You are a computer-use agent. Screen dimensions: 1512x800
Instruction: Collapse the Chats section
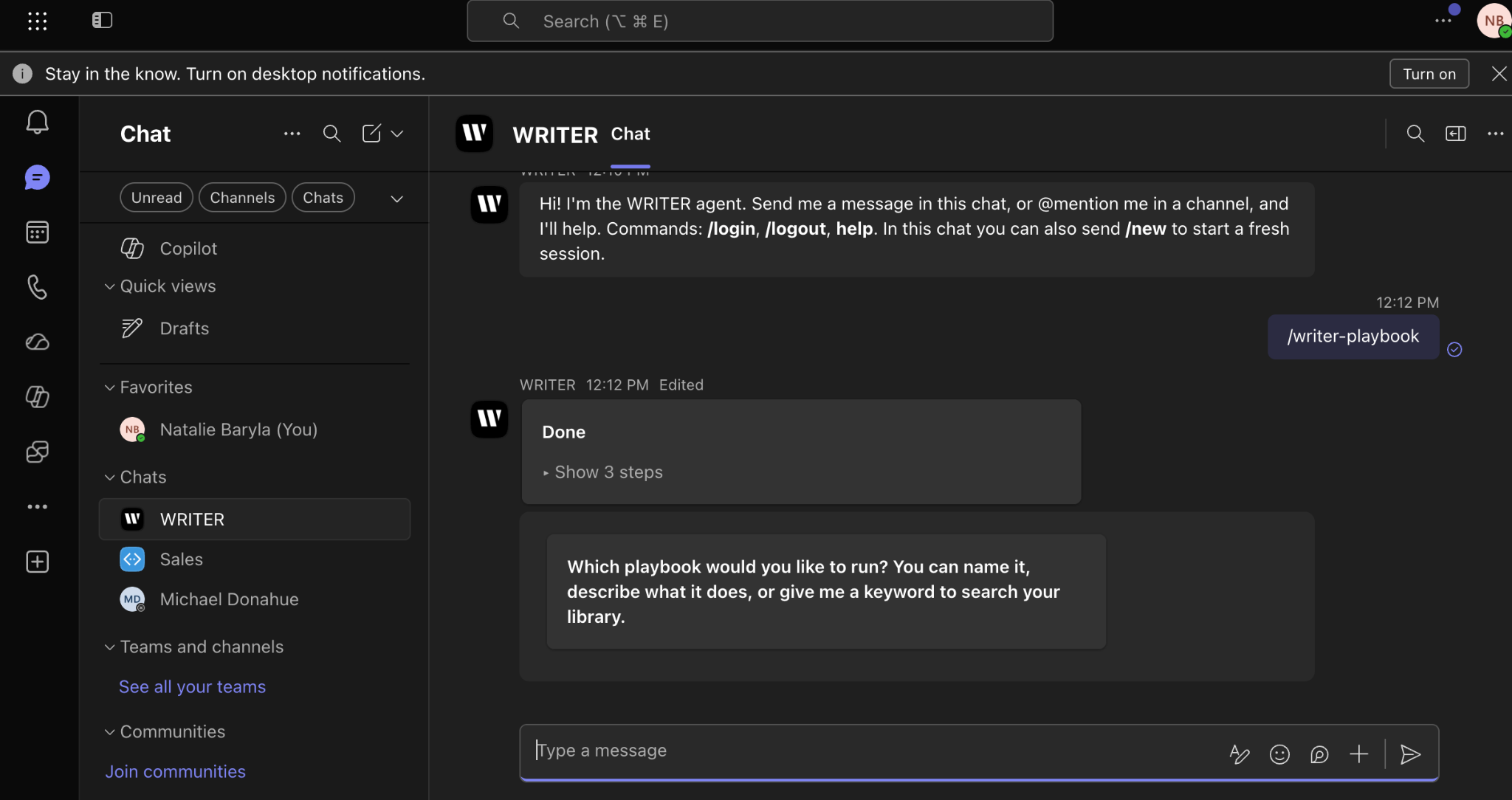coord(109,477)
